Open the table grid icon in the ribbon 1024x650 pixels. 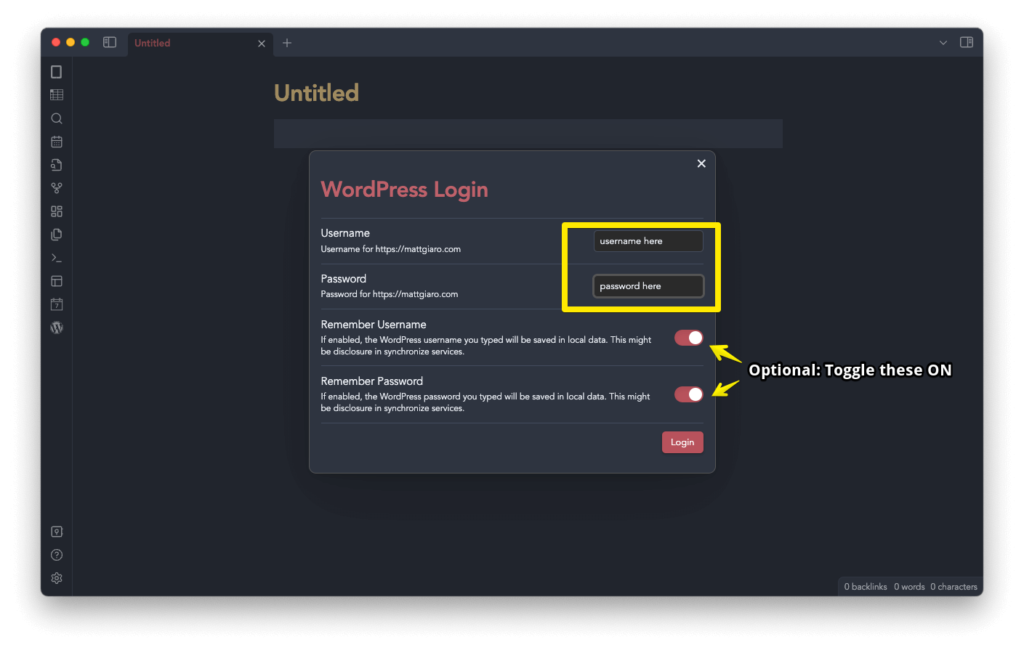pyautogui.click(x=57, y=95)
